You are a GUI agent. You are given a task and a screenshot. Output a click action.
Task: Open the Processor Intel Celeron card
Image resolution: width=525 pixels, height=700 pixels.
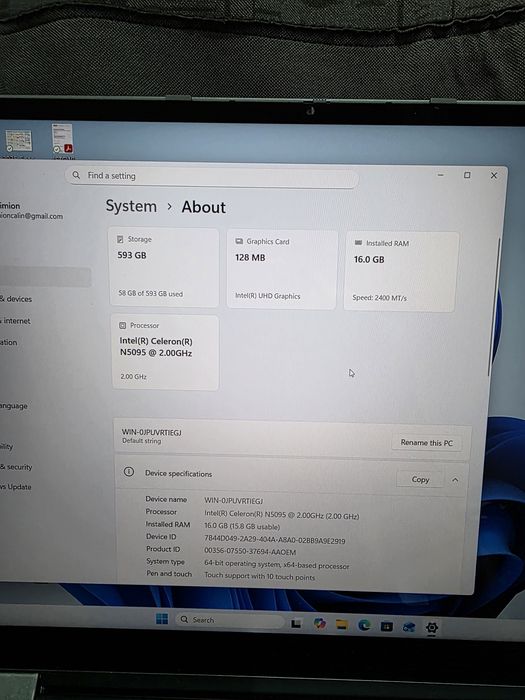click(x=165, y=352)
